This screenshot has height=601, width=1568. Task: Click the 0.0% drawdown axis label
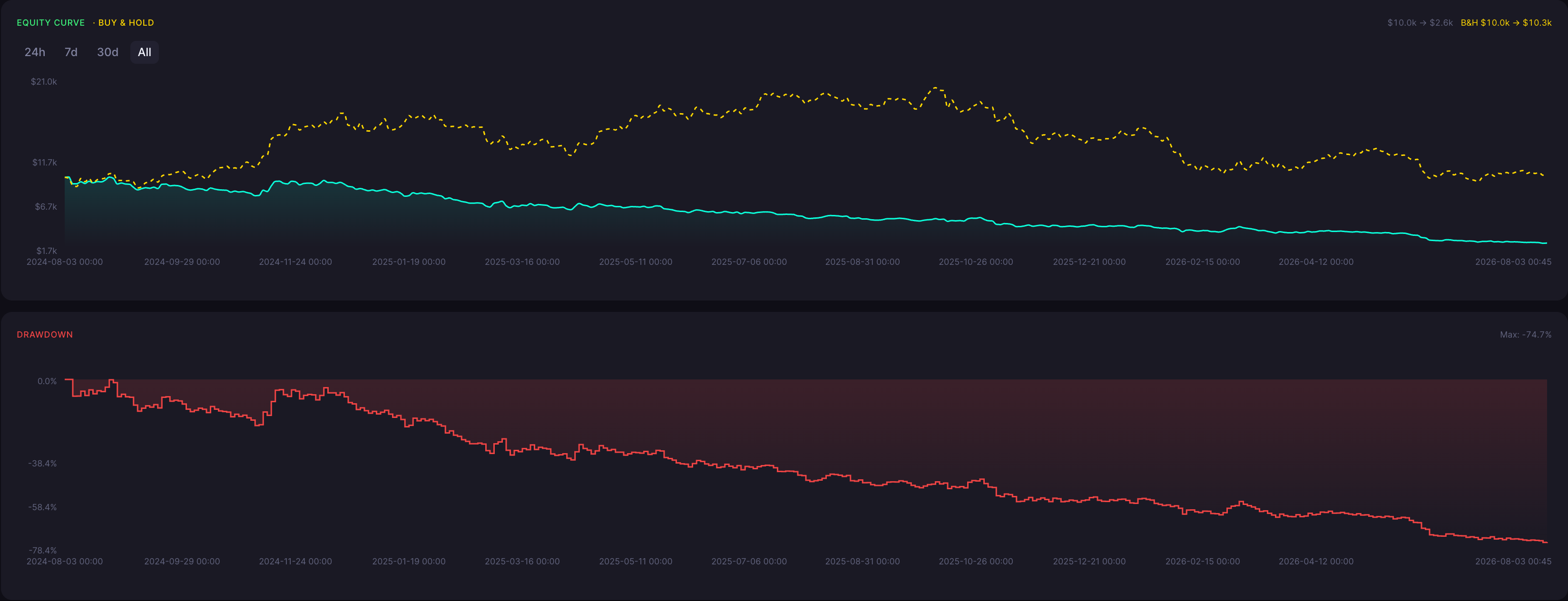47,381
